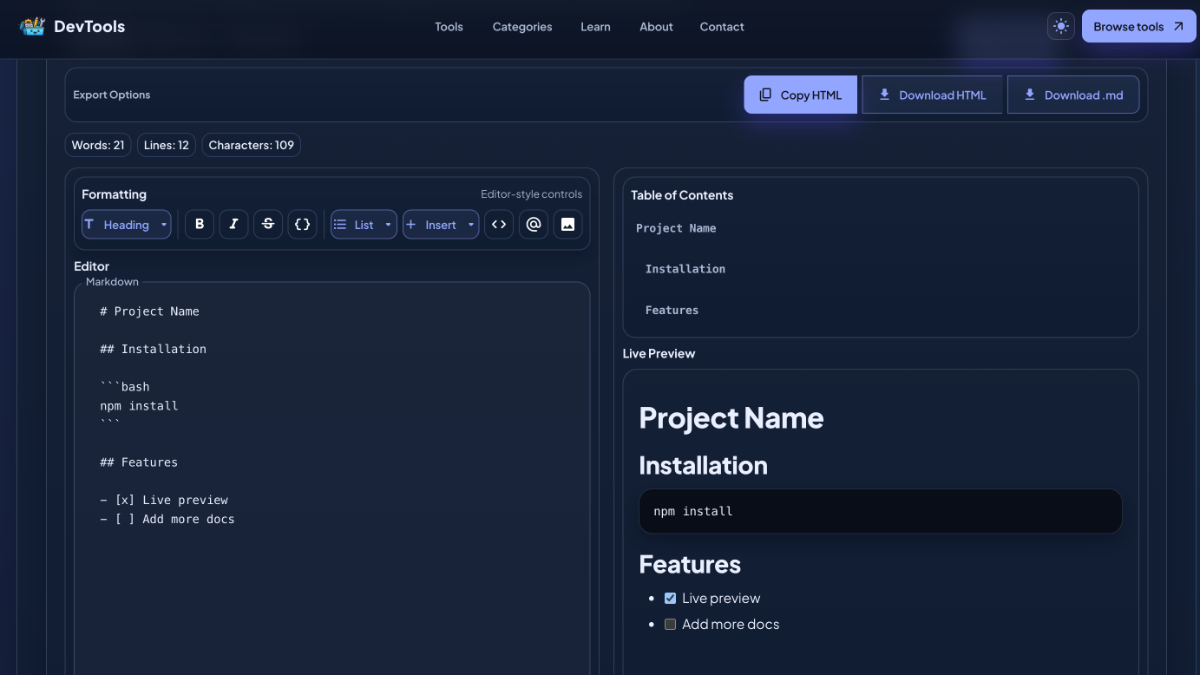
Task: Jump to Installation in Table of Contents
Action: (685, 269)
